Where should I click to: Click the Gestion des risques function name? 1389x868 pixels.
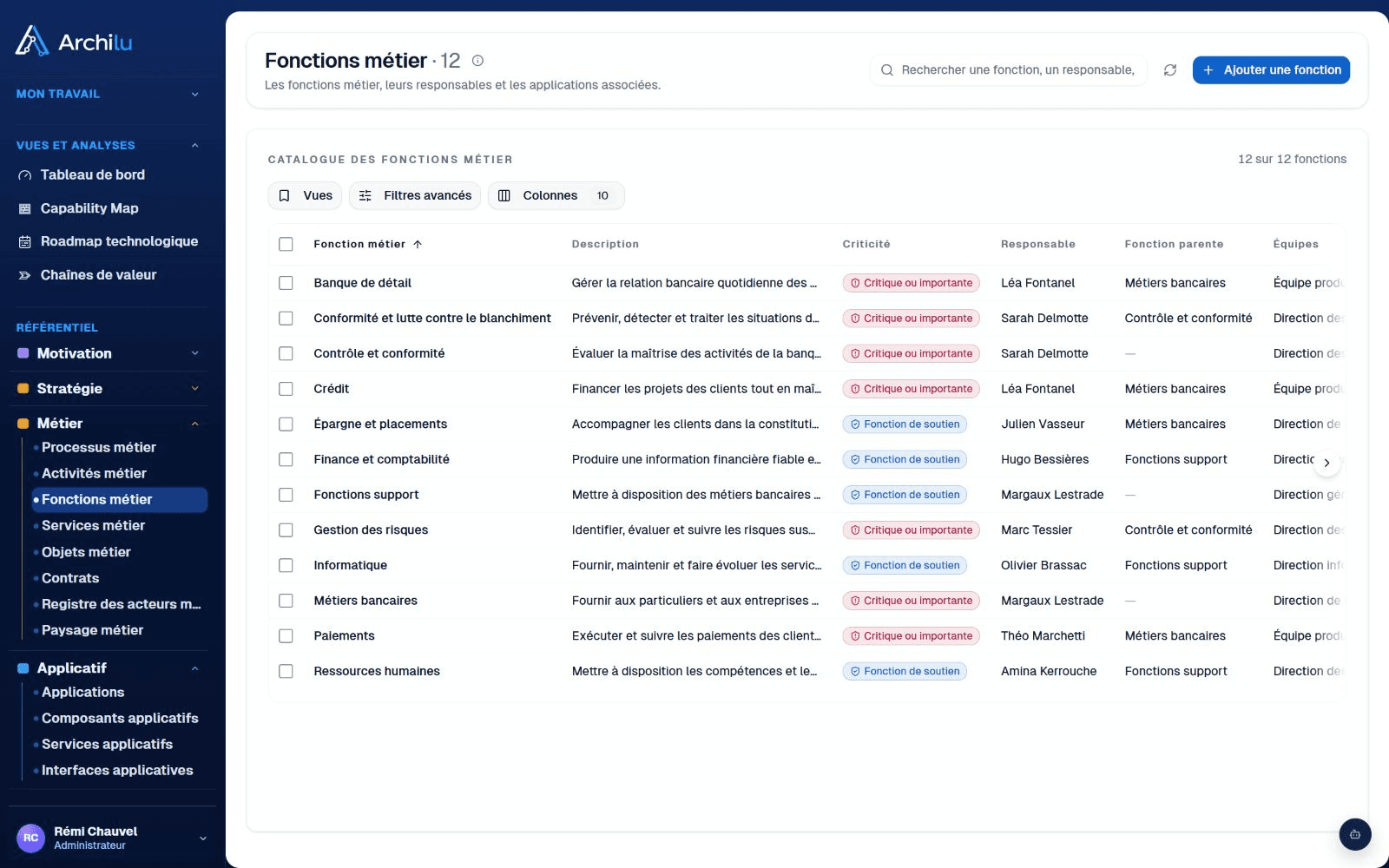click(371, 530)
